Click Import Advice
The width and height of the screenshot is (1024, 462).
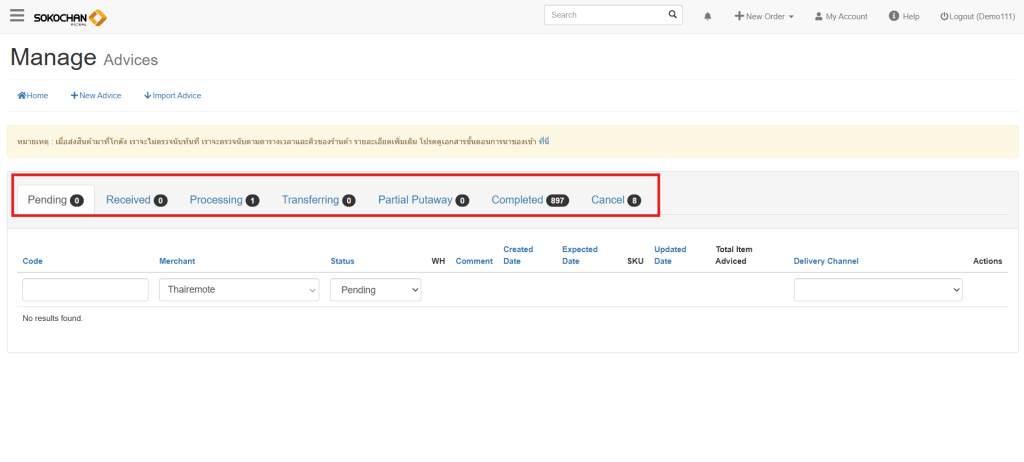pyautogui.click(x=173, y=96)
